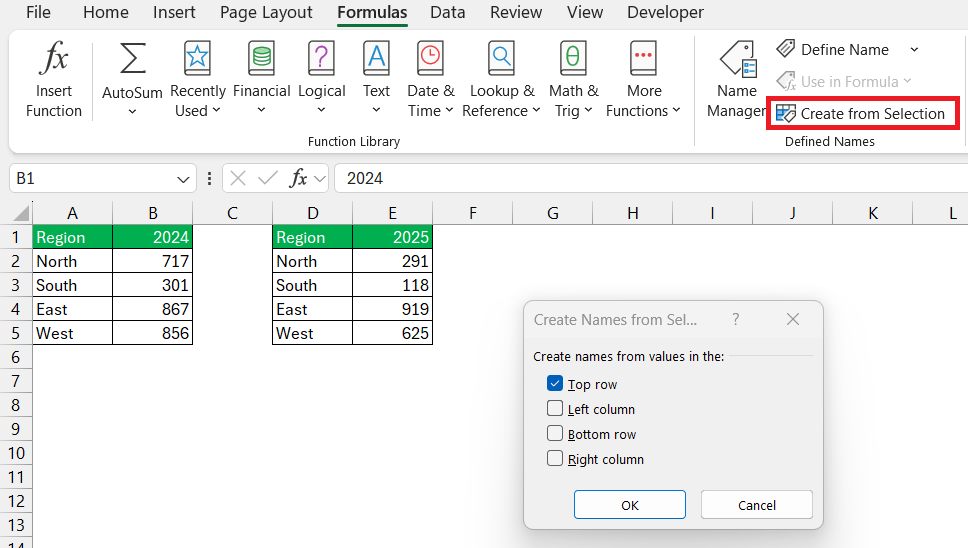The height and width of the screenshot is (548, 968).
Task: Select cell D5 West
Action: pyautogui.click(x=312, y=333)
